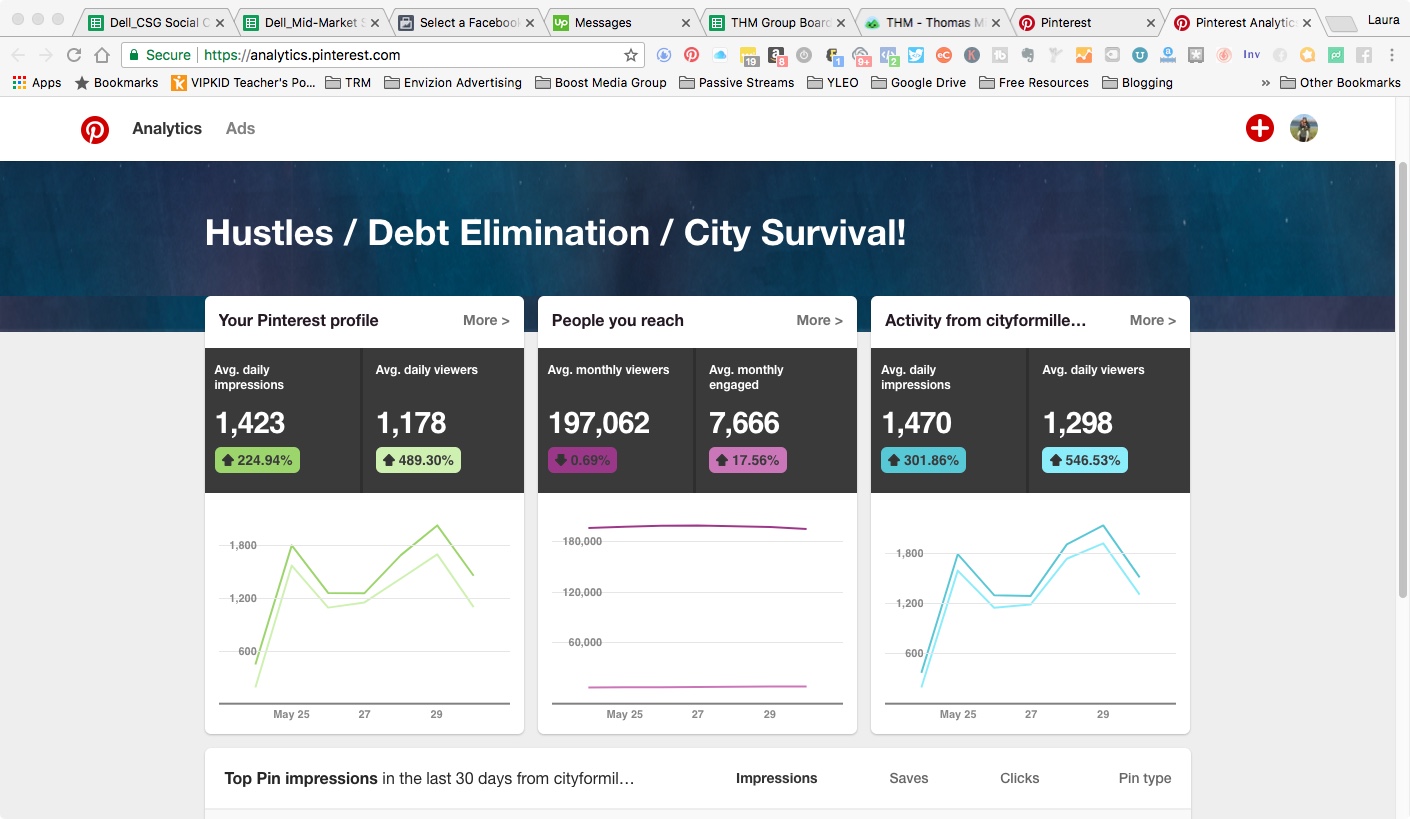Click the Pinterest save extension icon
The image size is (1410, 819).
coord(691,56)
